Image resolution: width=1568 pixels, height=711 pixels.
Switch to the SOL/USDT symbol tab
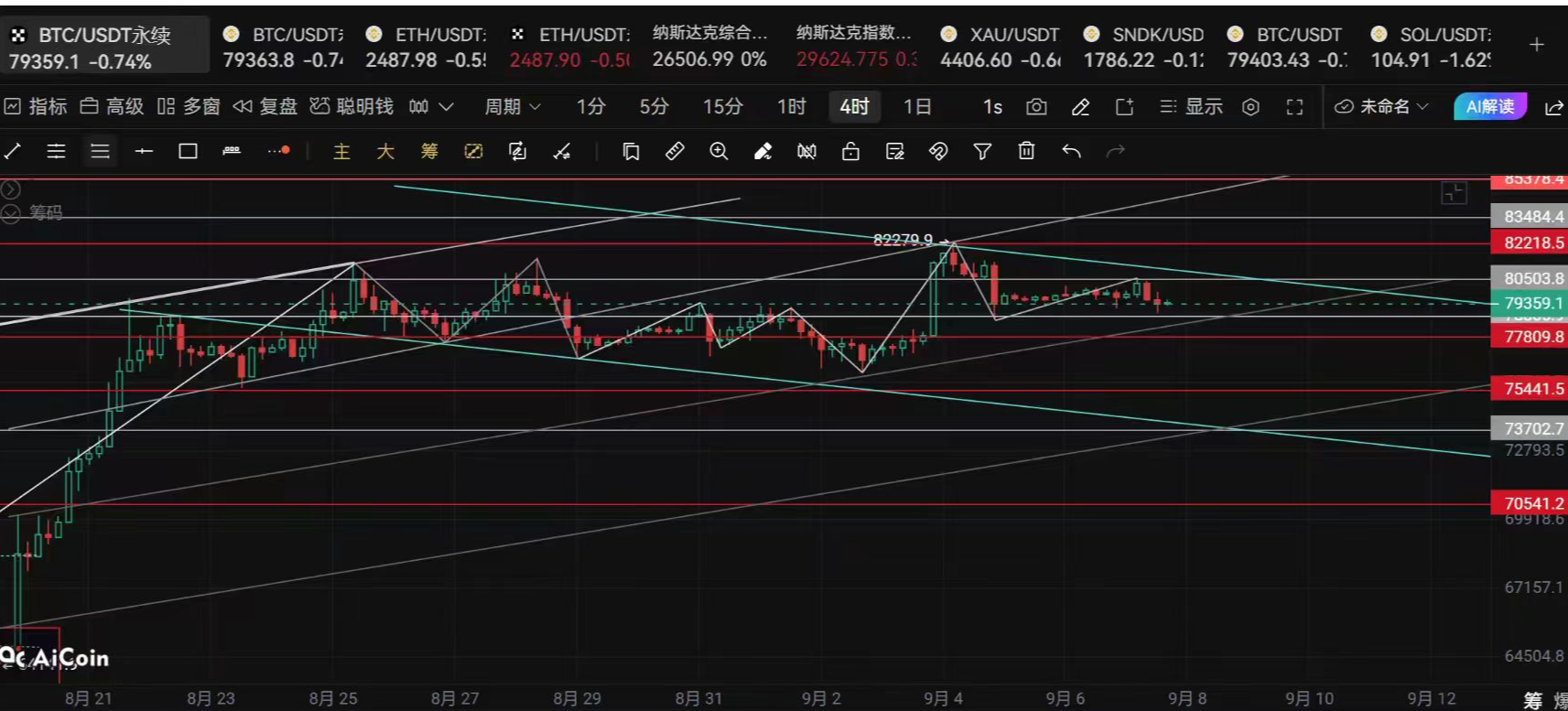point(1432,48)
